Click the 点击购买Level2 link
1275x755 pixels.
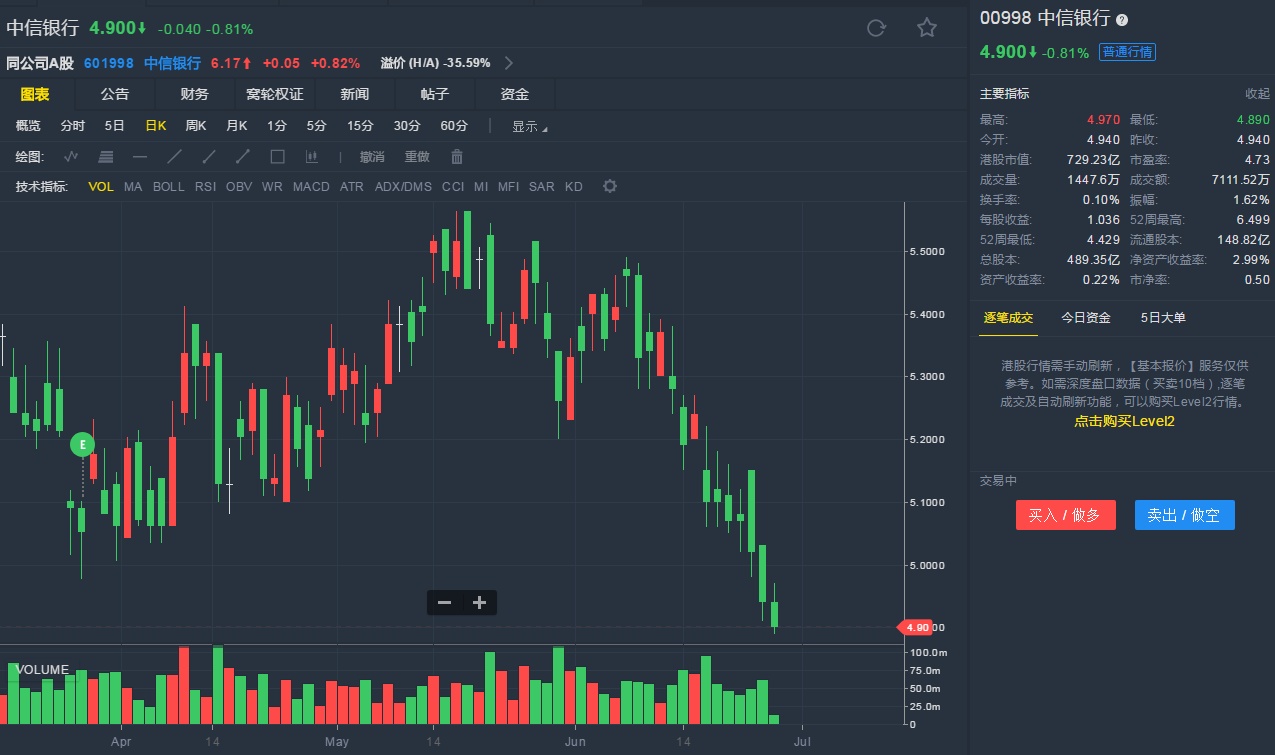(x=1124, y=421)
